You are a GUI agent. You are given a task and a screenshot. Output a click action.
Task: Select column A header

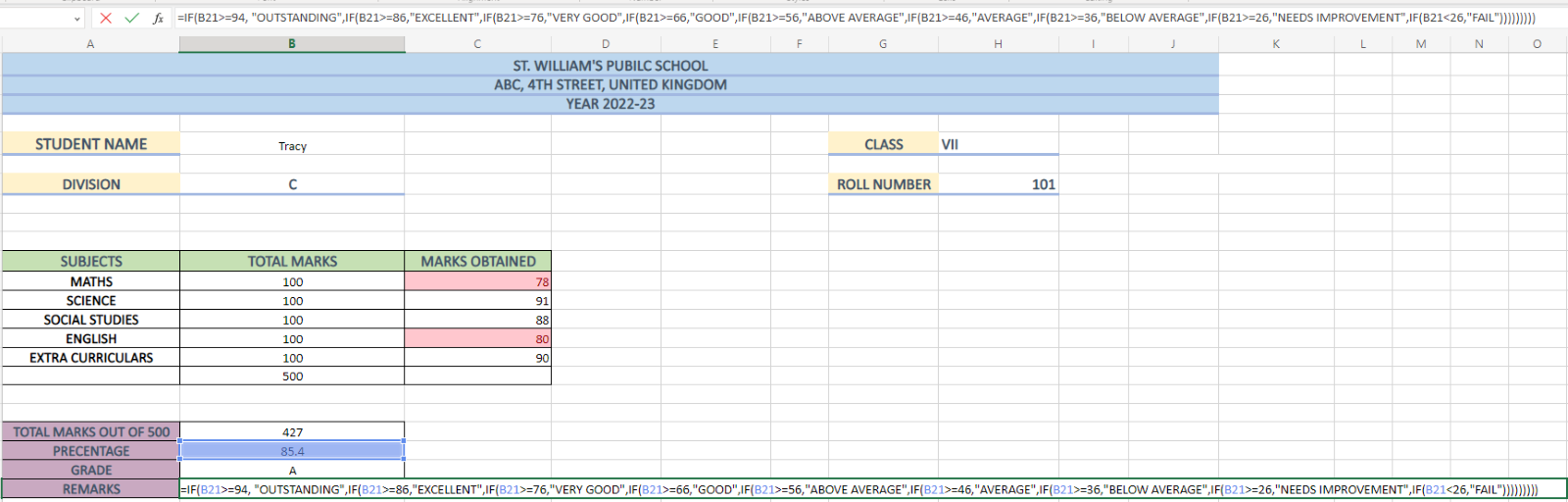pos(90,44)
